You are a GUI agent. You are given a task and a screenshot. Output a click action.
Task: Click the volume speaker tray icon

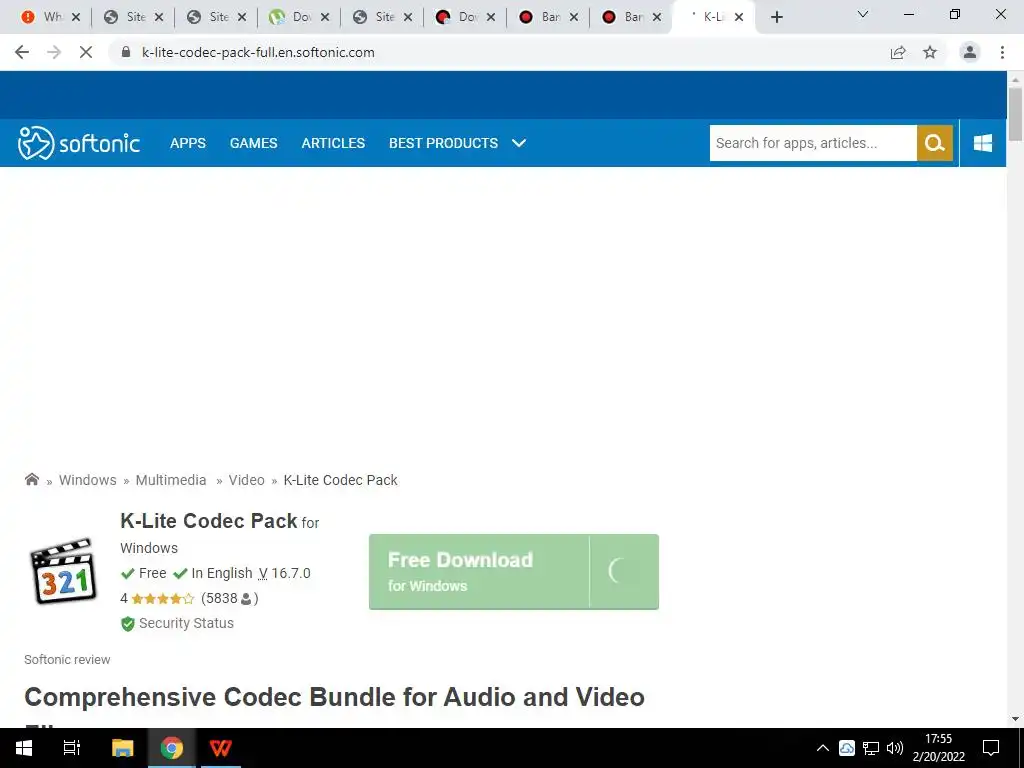[895, 748]
